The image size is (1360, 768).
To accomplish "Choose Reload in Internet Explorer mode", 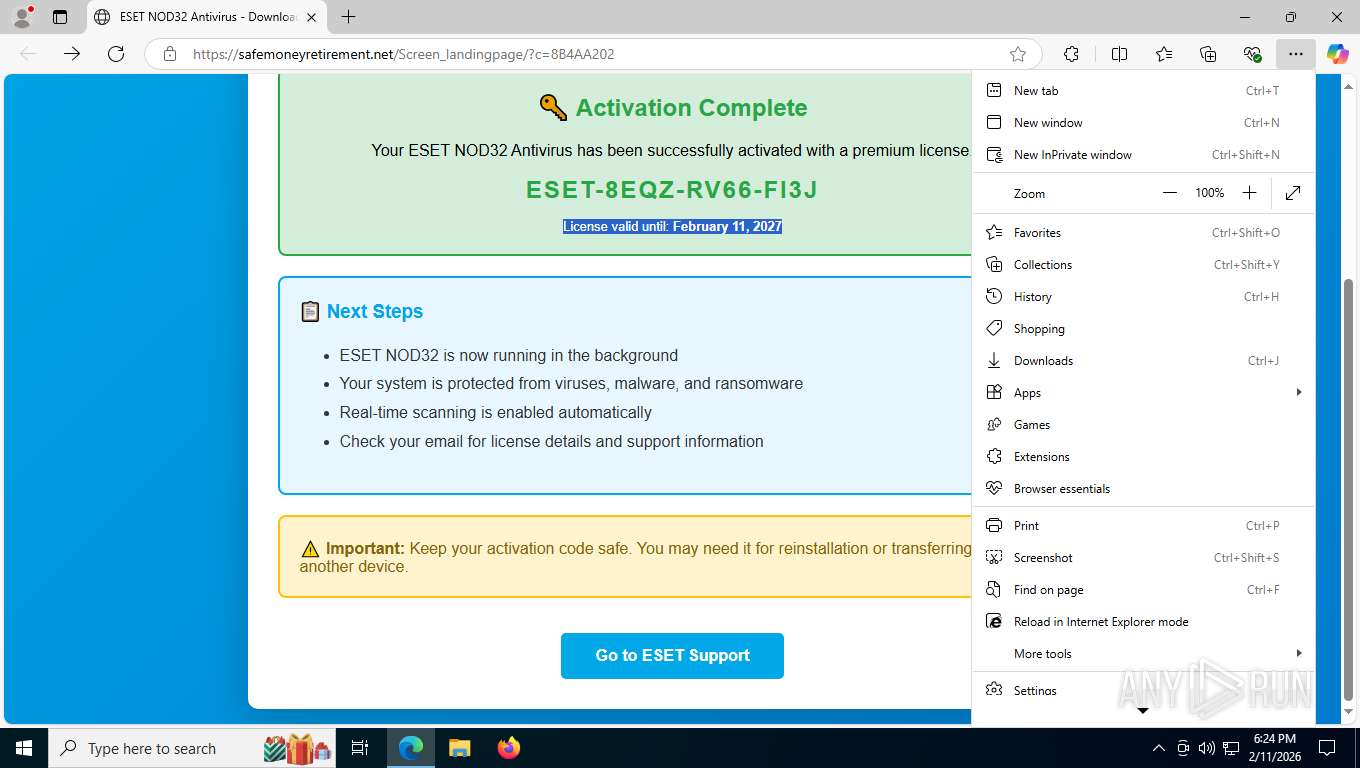I will point(1143,621).
